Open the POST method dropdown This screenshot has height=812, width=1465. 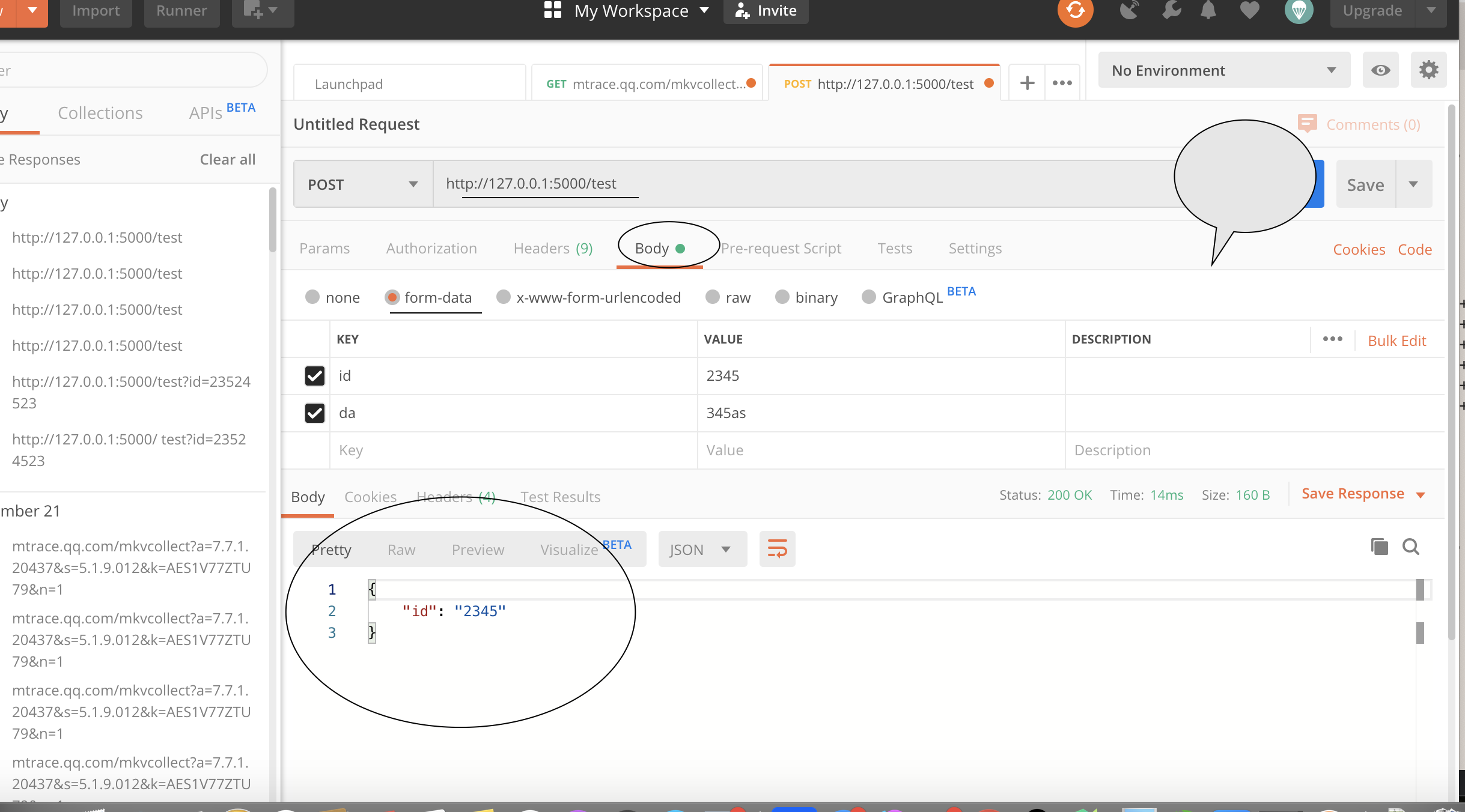(x=362, y=184)
